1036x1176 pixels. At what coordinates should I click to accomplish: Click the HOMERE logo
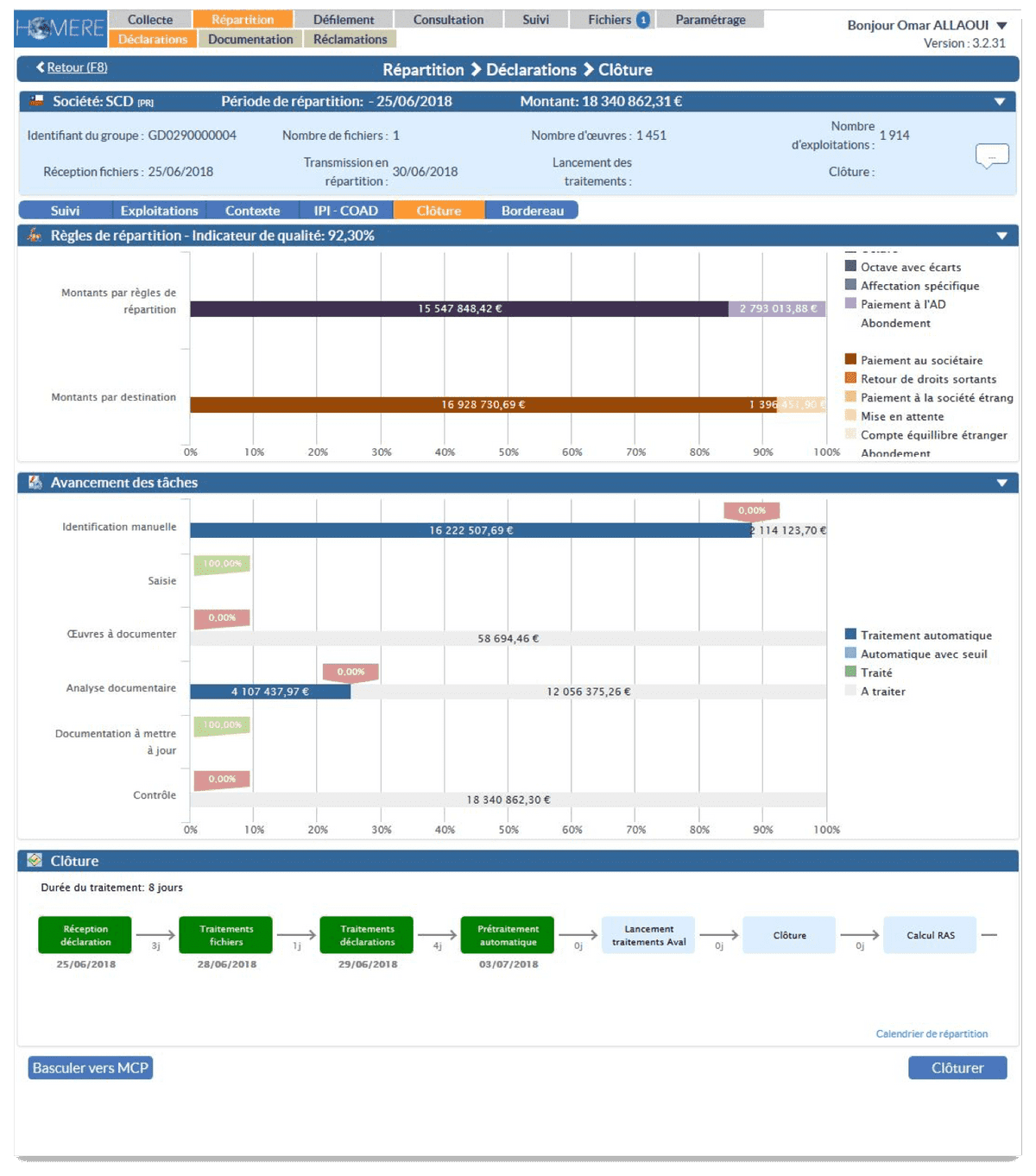pyautogui.click(x=60, y=28)
